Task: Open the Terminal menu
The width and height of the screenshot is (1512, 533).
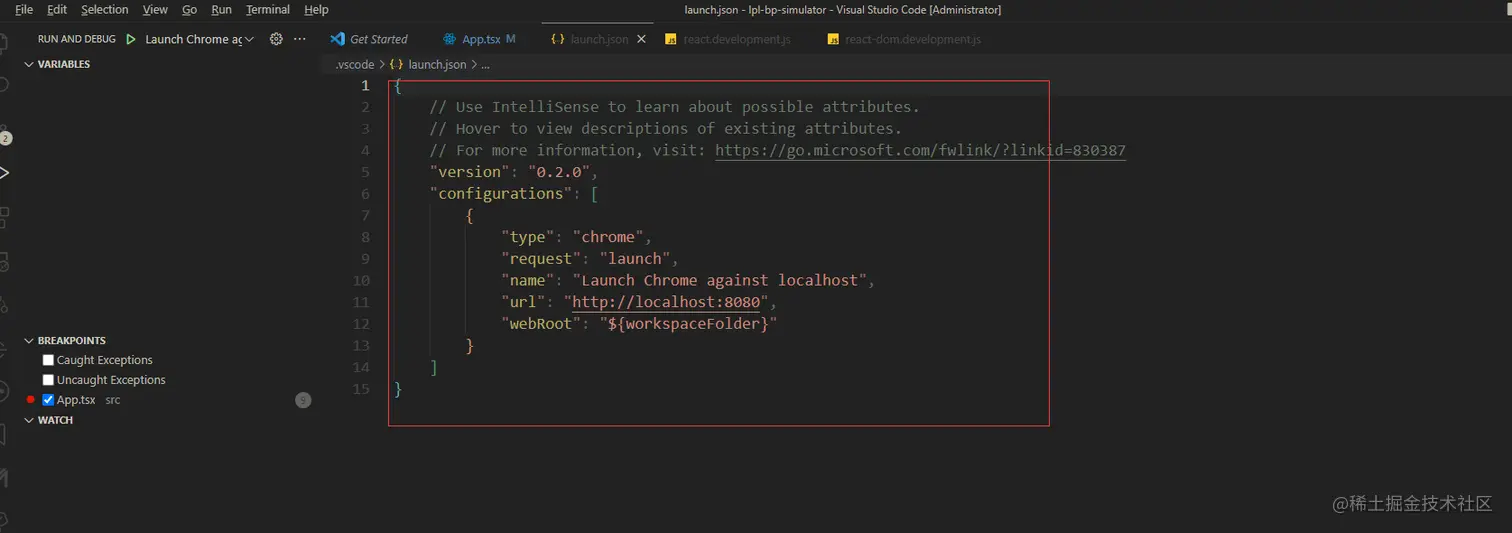Action: 268,9
